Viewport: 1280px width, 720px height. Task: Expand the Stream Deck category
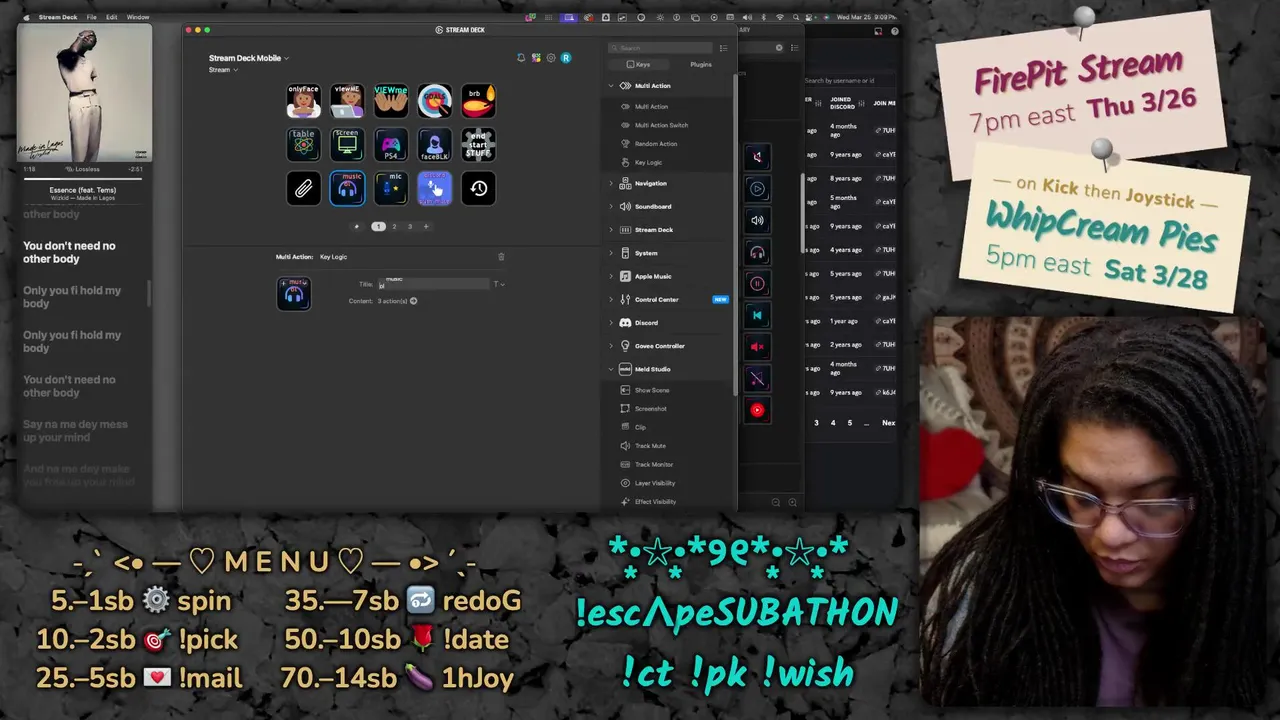[611, 230]
